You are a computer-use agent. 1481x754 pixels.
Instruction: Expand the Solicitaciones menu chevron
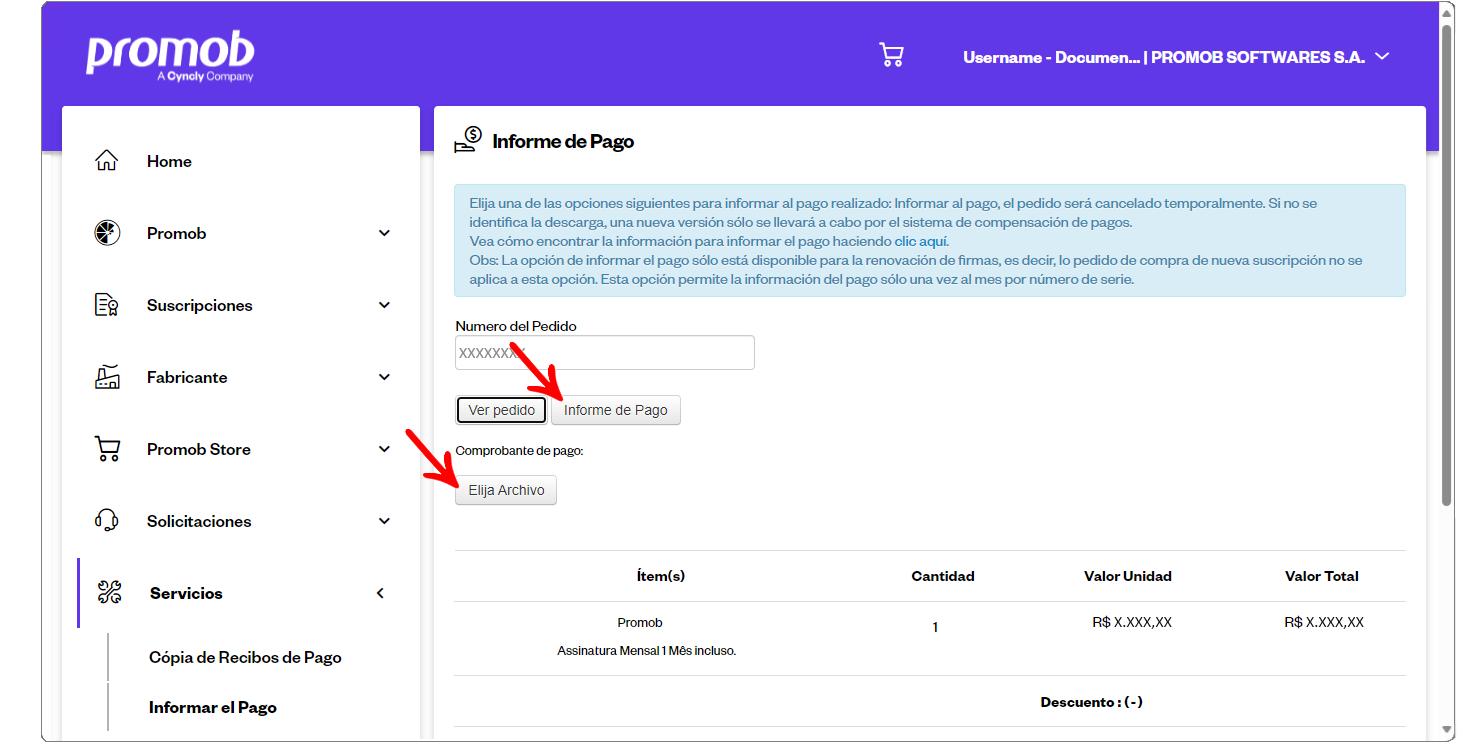pyautogui.click(x=384, y=521)
